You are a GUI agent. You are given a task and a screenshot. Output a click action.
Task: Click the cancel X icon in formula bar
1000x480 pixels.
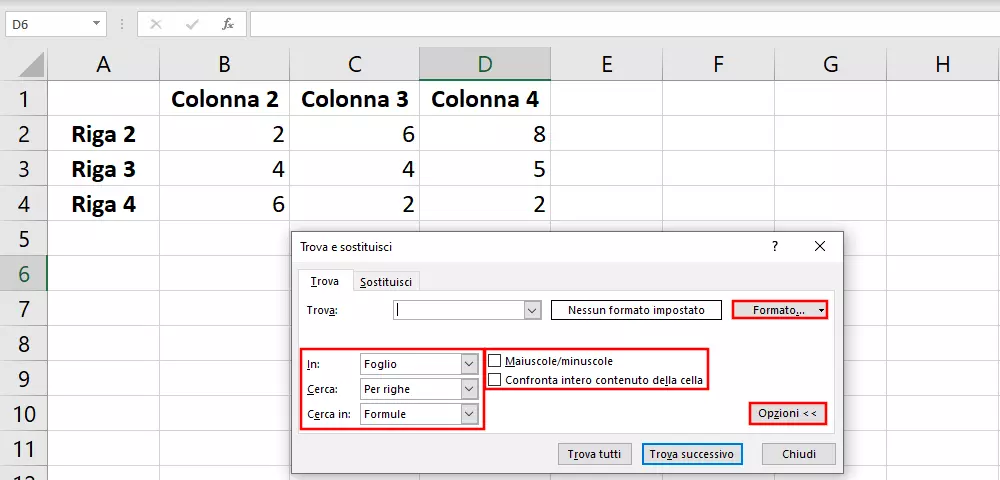pyautogui.click(x=156, y=24)
